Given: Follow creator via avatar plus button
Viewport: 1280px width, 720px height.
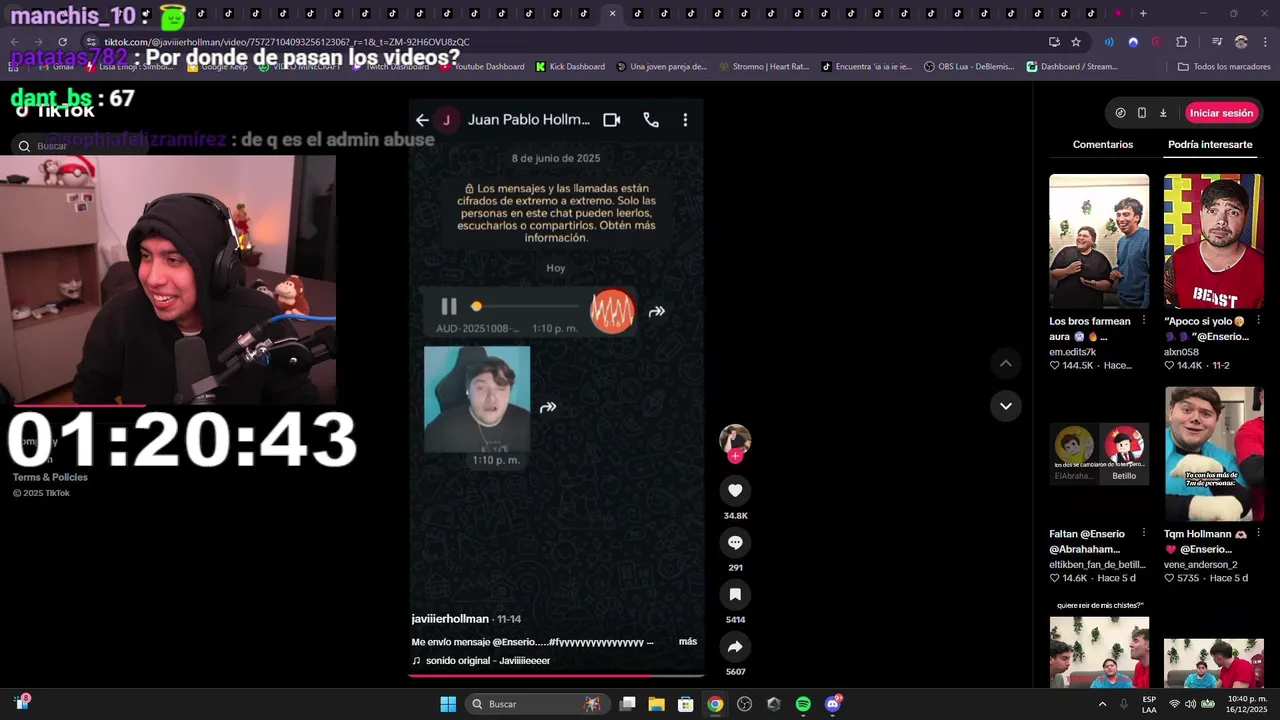Looking at the screenshot, I should click(735, 456).
